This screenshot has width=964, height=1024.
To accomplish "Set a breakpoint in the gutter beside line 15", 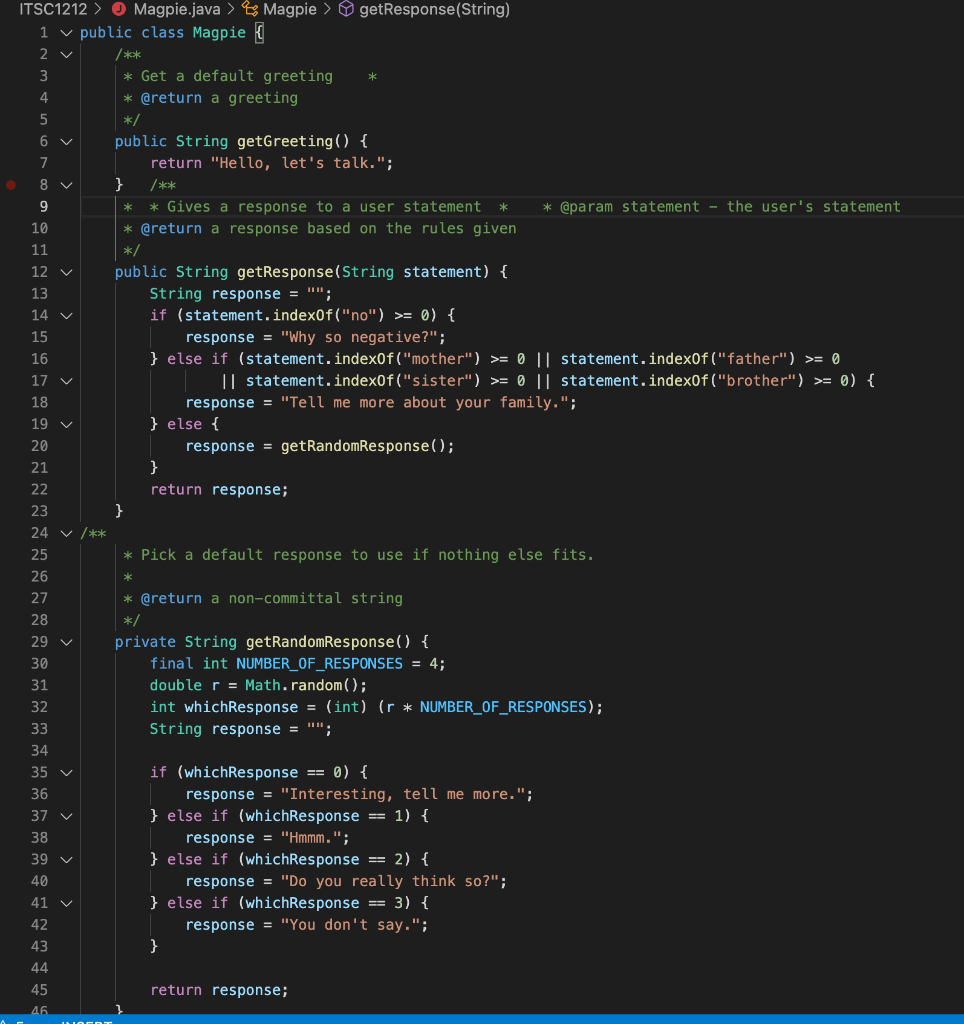I will pyautogui.click(x=10, y=336).
